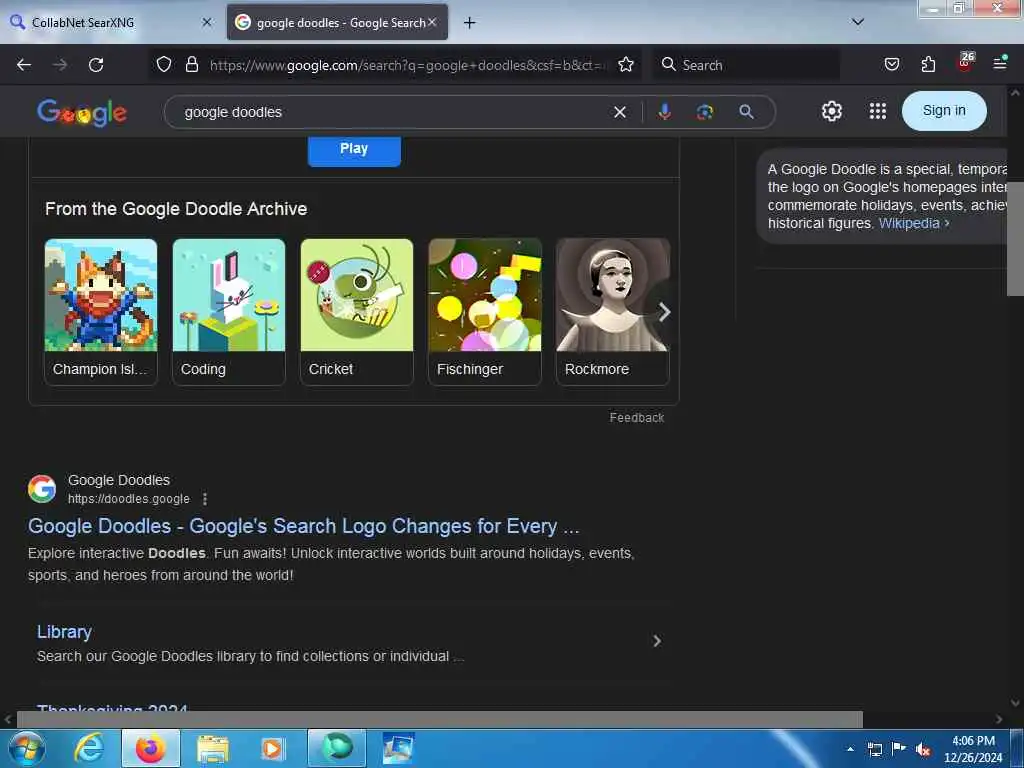
Task: Click the Google search query field
Action: (x=392, y=112)
